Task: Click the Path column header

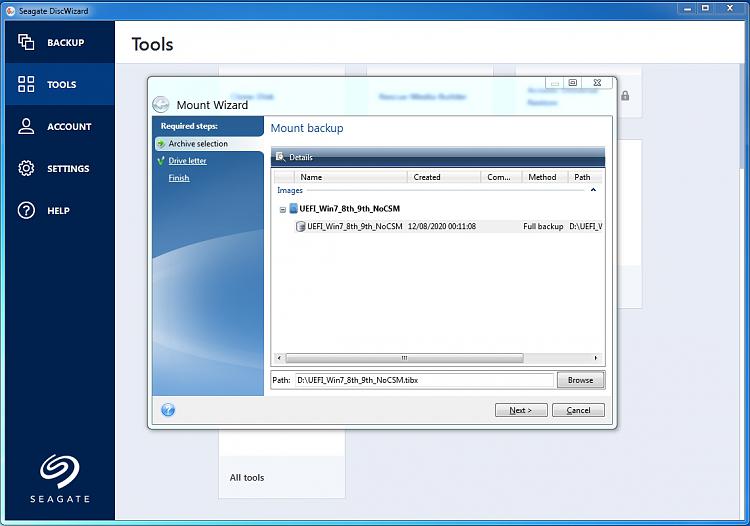Action: click(x=585, y=177)
